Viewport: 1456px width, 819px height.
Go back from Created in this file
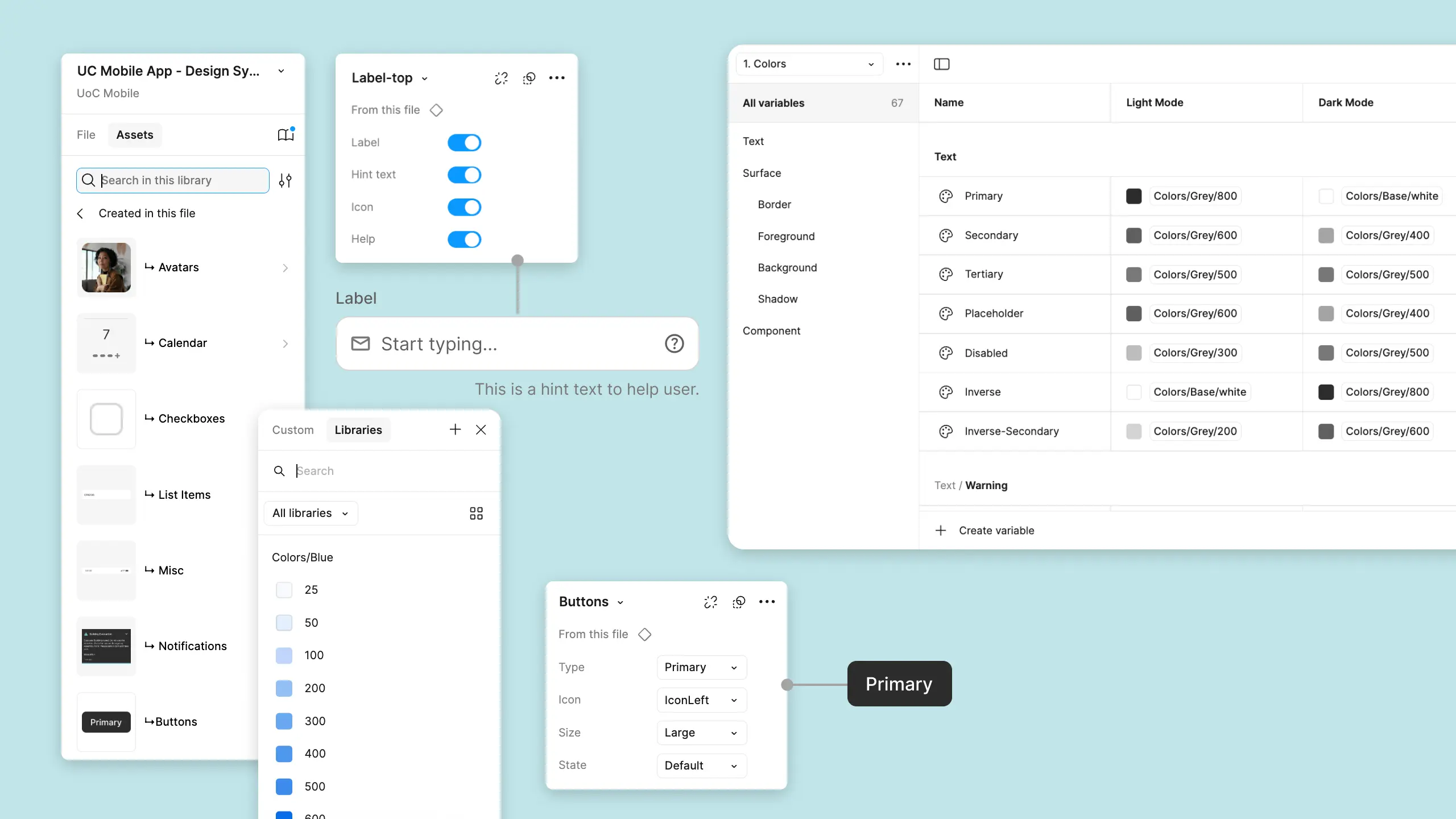coord(80,213)
